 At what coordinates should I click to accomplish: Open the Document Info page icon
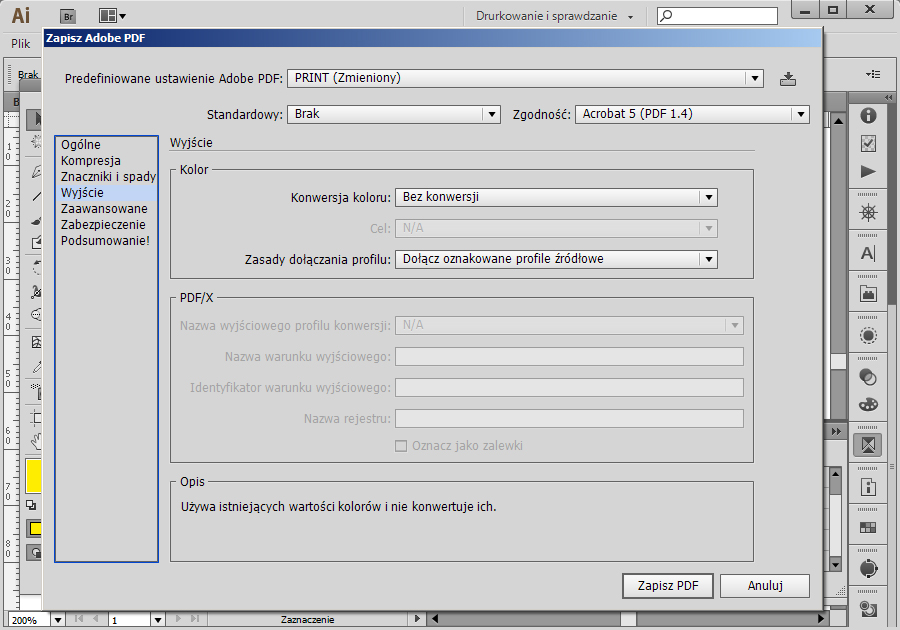(868, 487)
